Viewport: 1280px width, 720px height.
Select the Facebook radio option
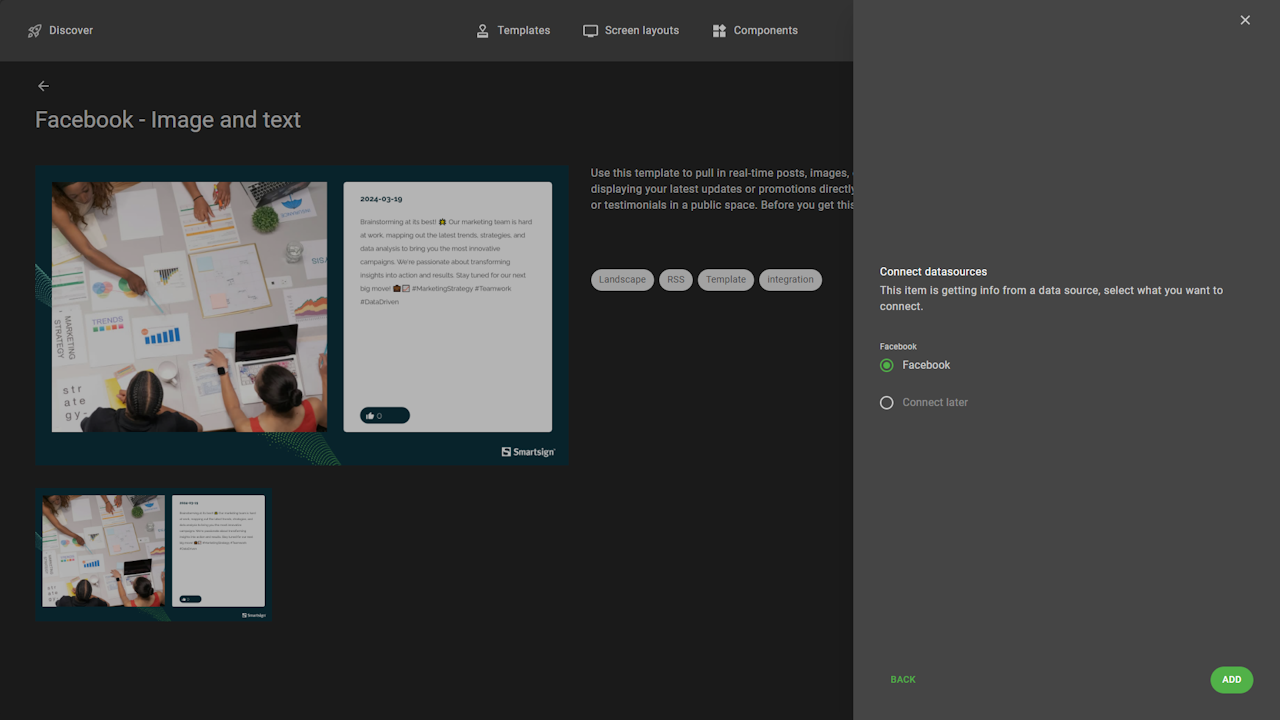pyautogui.click(x=887, y=366)
